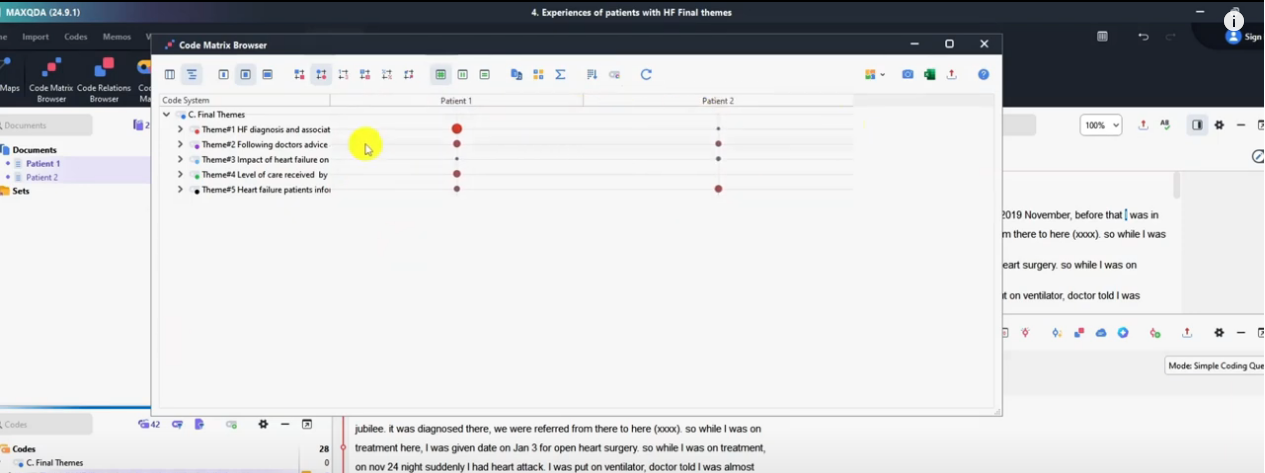Screen dimensions: 1265x473
Task: Toggle the list view of codes button
Action: tap(191, 75)
